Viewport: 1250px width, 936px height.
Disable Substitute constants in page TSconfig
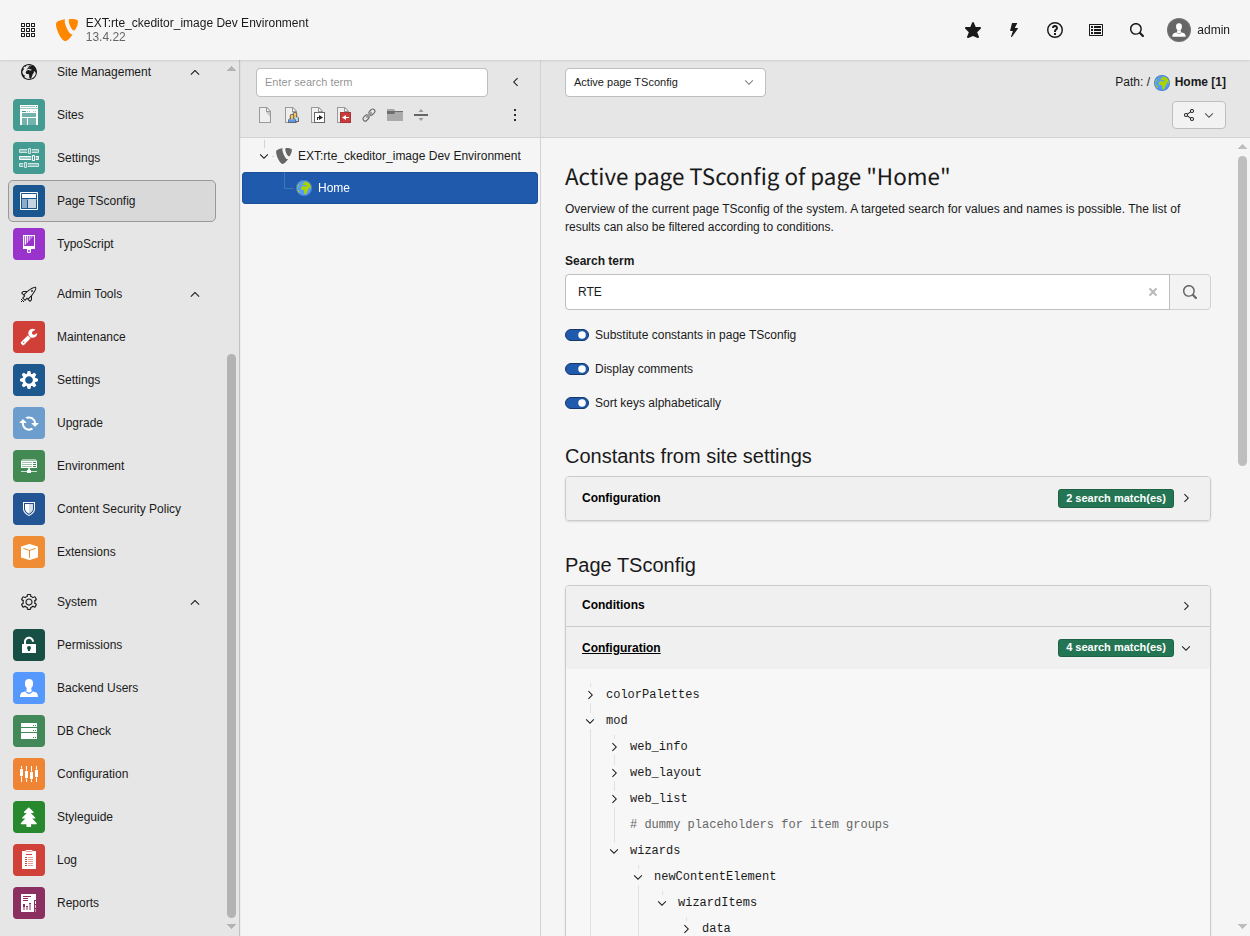(x=577, y=335)
